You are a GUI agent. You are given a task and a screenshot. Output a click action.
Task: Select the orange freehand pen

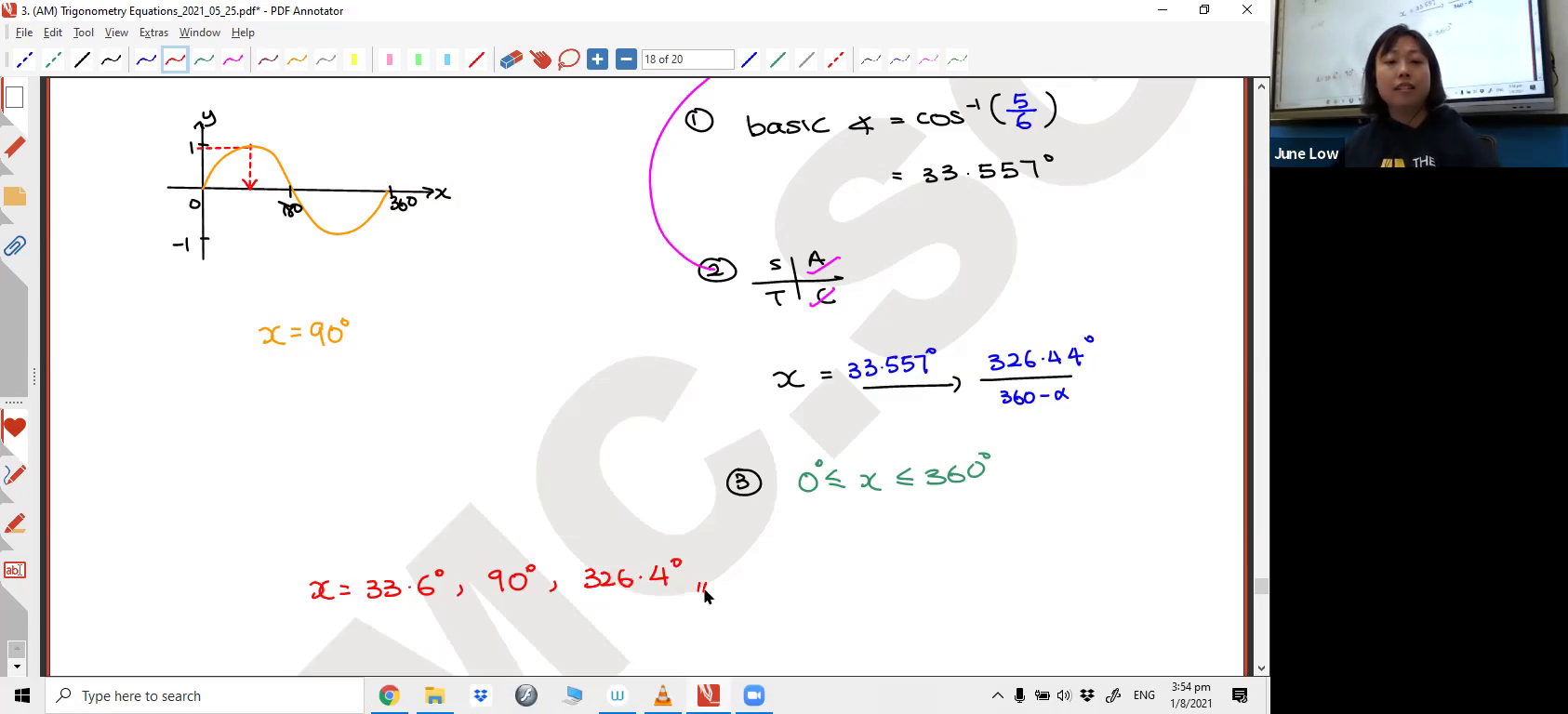297,59
